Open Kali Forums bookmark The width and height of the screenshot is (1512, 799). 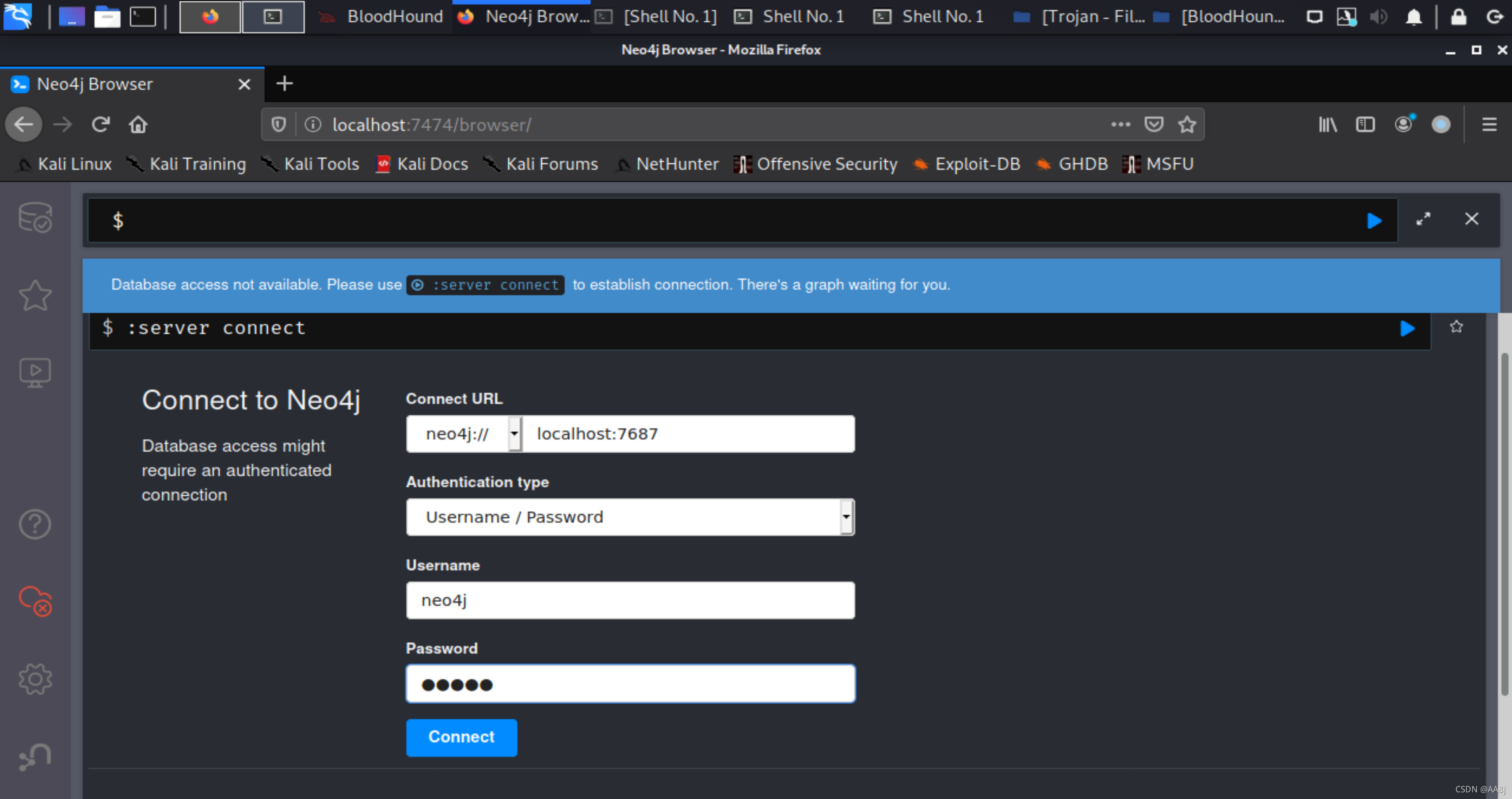(541, 164)
